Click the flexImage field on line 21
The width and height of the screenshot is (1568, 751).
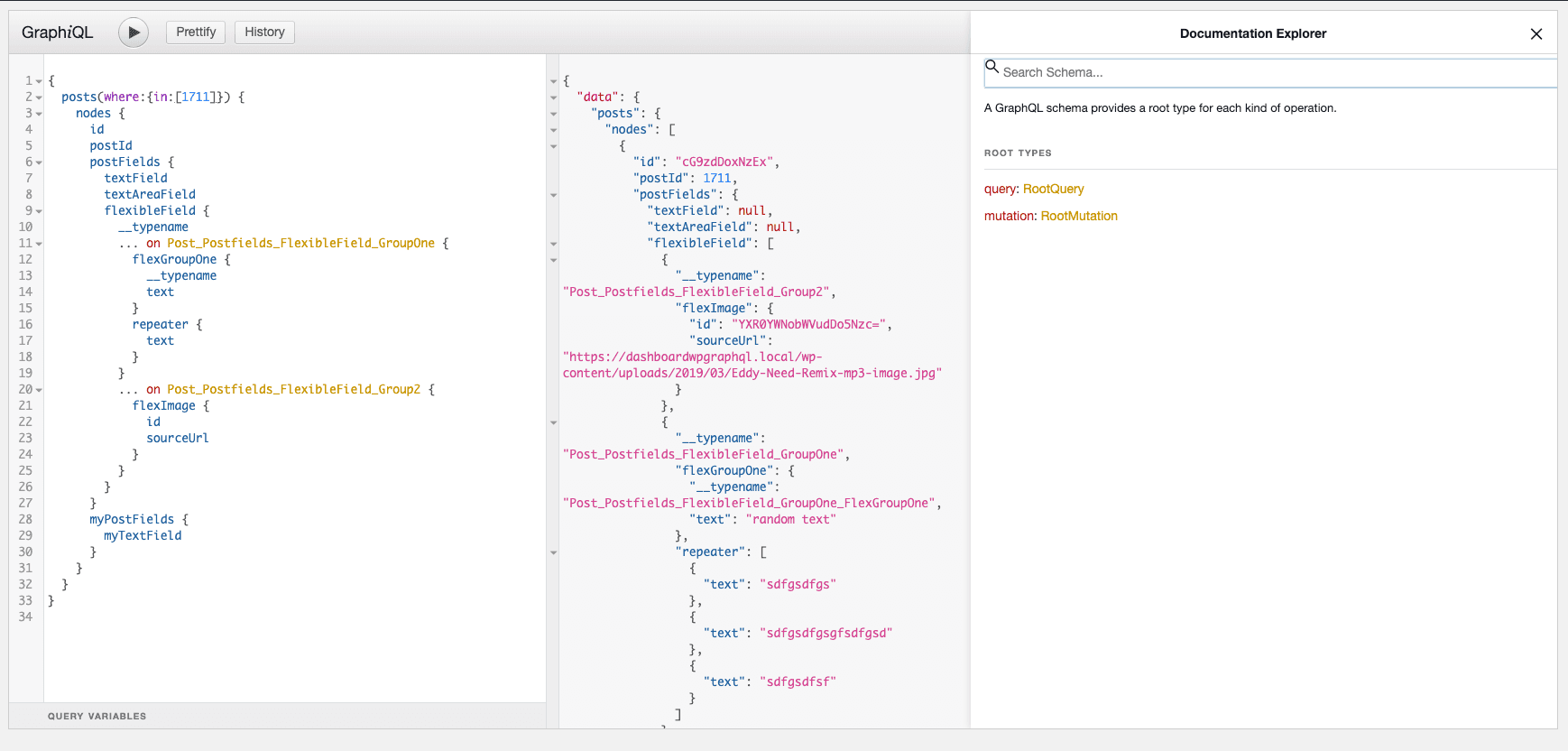point(164,405)
